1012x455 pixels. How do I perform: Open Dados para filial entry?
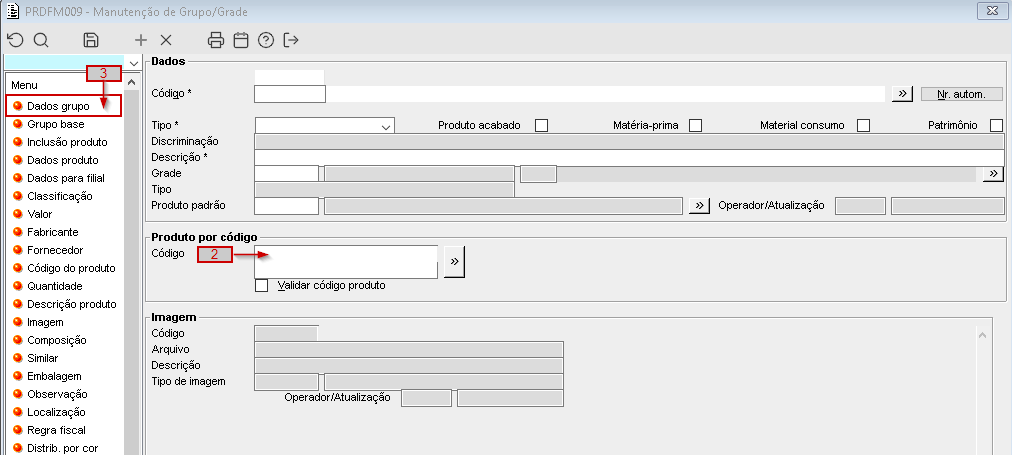coord(66,178)
